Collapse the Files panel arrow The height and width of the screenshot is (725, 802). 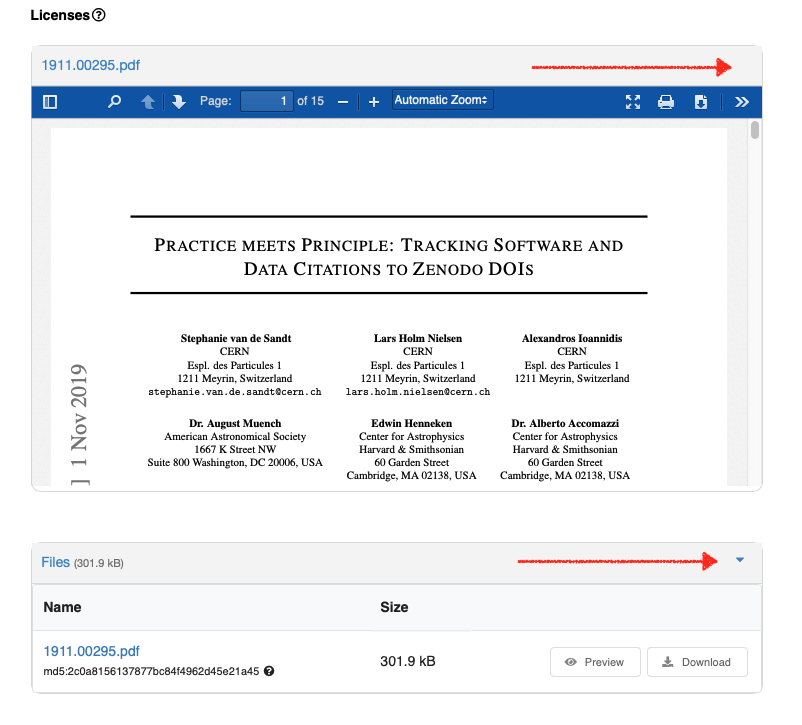740,560
